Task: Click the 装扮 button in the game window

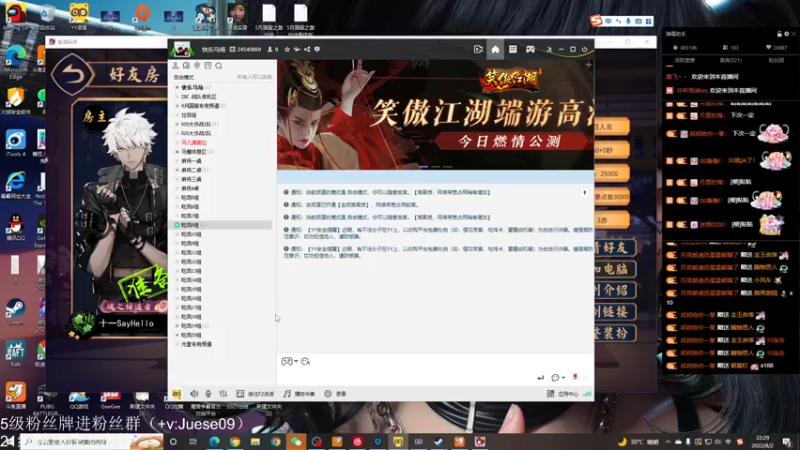Action: (614, 333)
